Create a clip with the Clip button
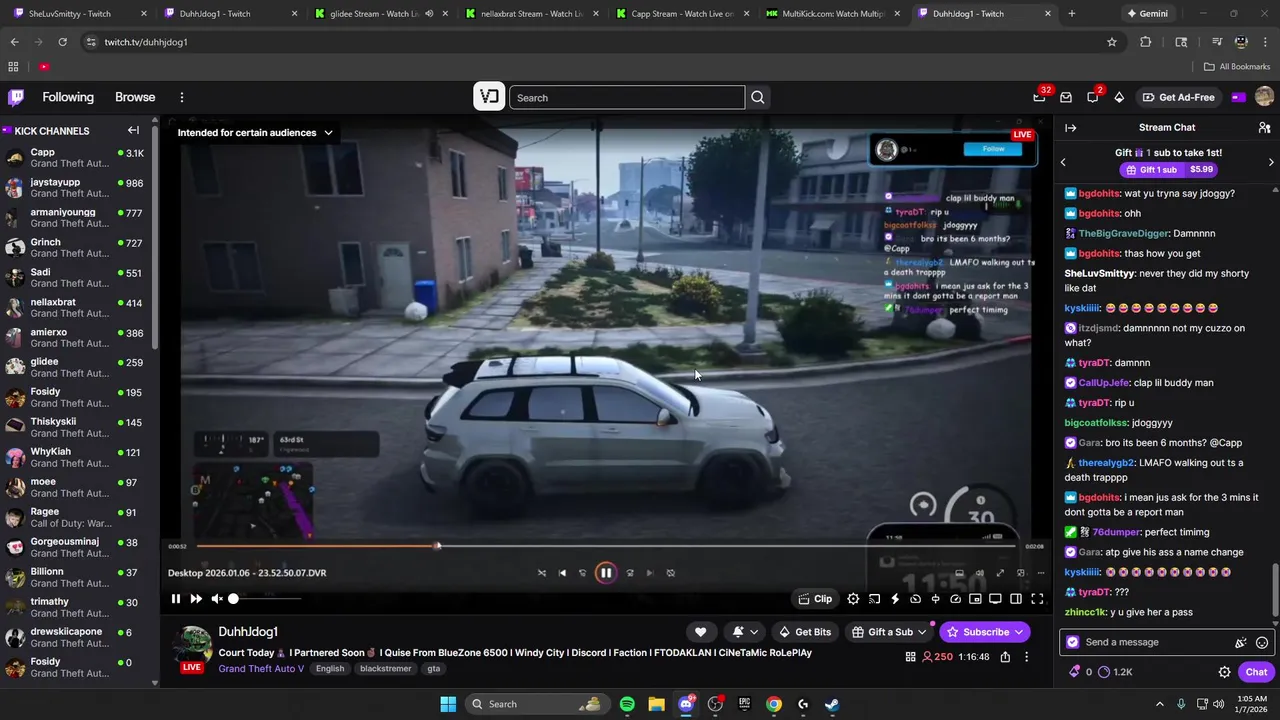1280x720 pixels. coord(815,599)
